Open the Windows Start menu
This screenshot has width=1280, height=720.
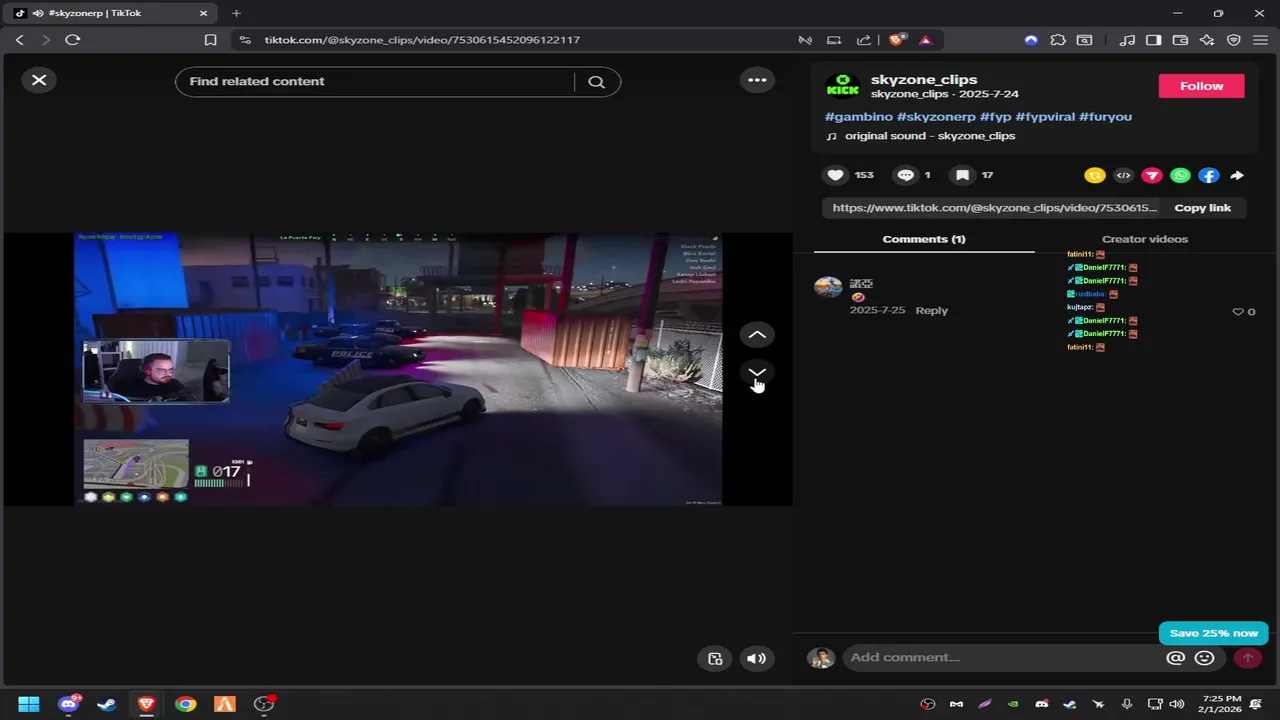tap(28, 704)
